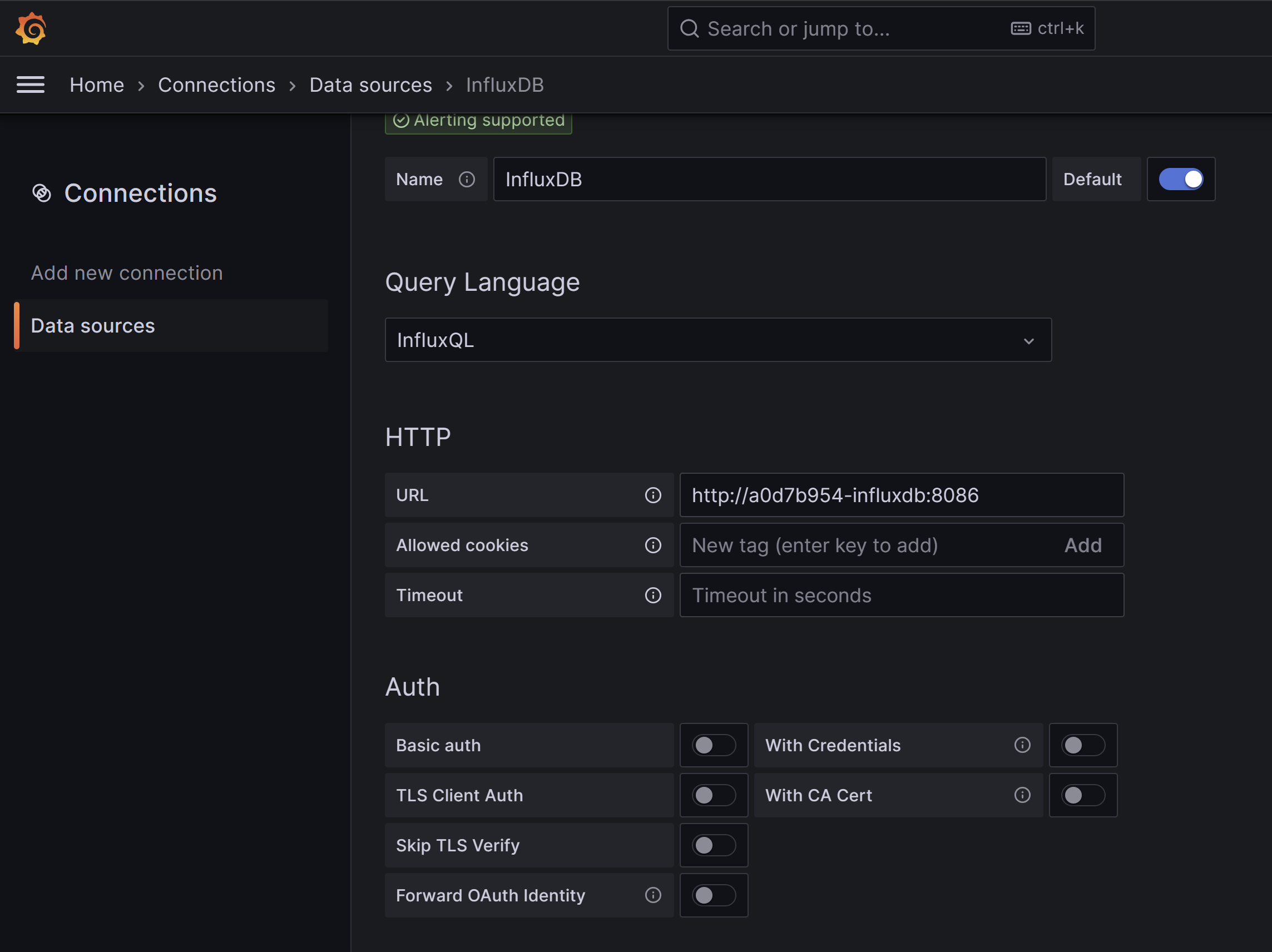This screenshot has height=952, width=1272.
Task: Click the URL input field
Action: (902, 495)
